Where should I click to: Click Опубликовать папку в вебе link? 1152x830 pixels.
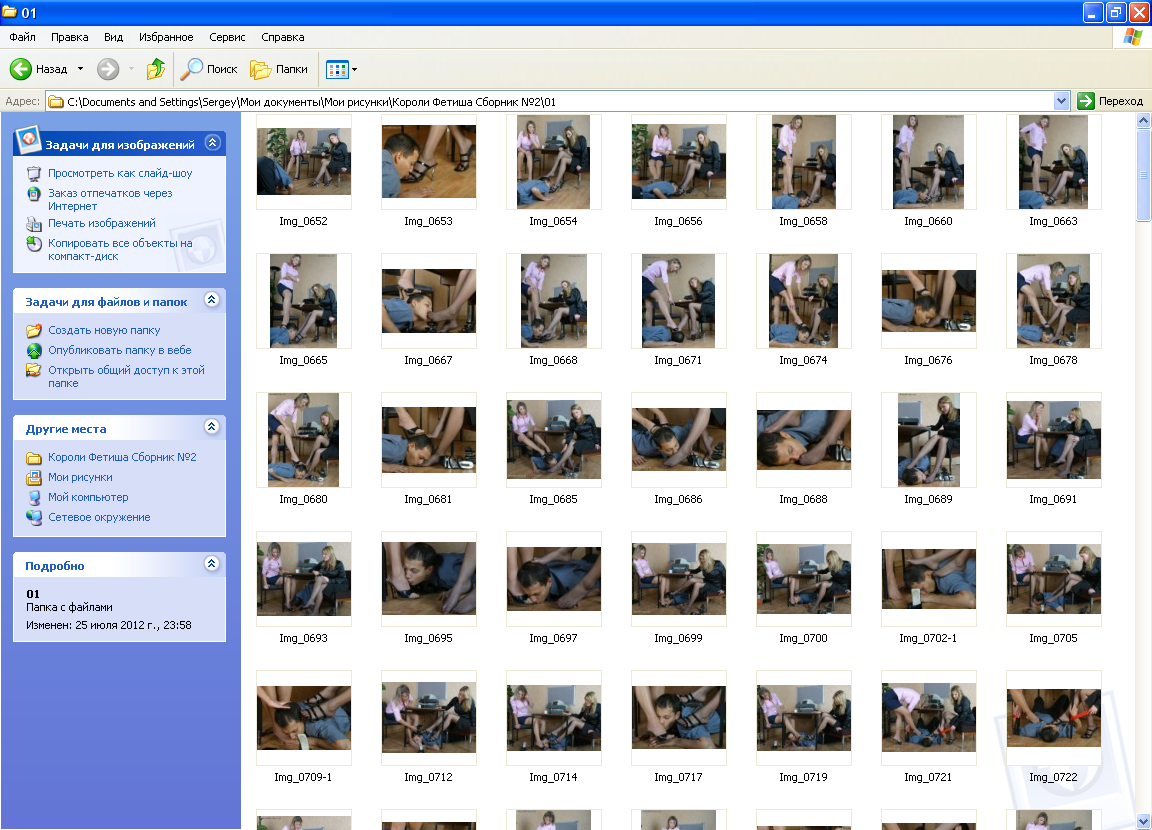pyautogui.click(x=120, y=350)
